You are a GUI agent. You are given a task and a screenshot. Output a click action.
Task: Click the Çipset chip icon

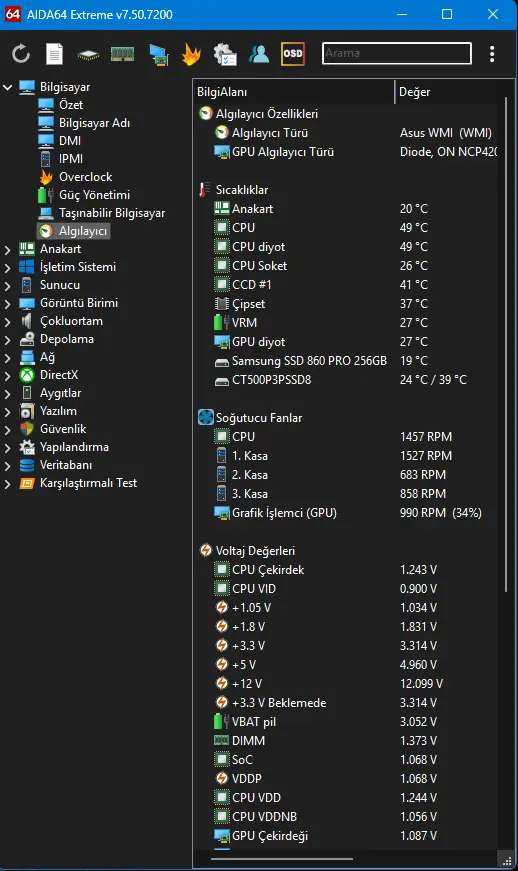pos(222,304)
